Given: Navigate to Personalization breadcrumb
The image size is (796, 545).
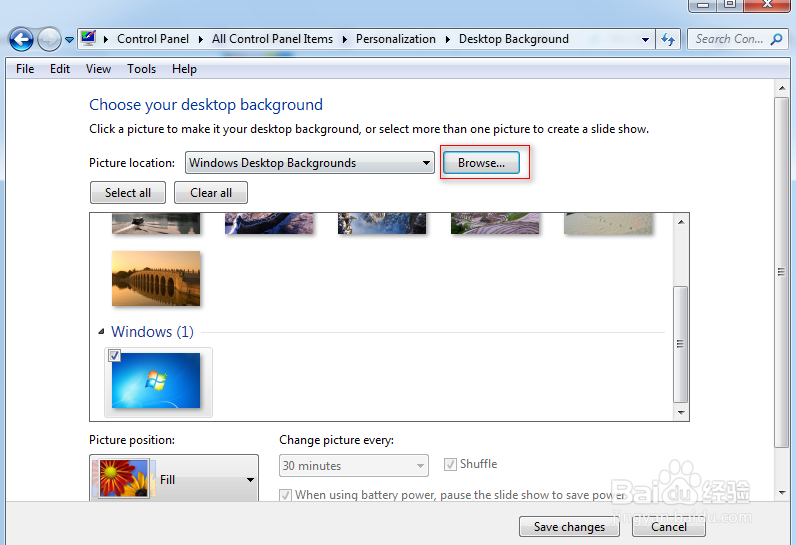Looking at the screenshot, I should (395, 39).
